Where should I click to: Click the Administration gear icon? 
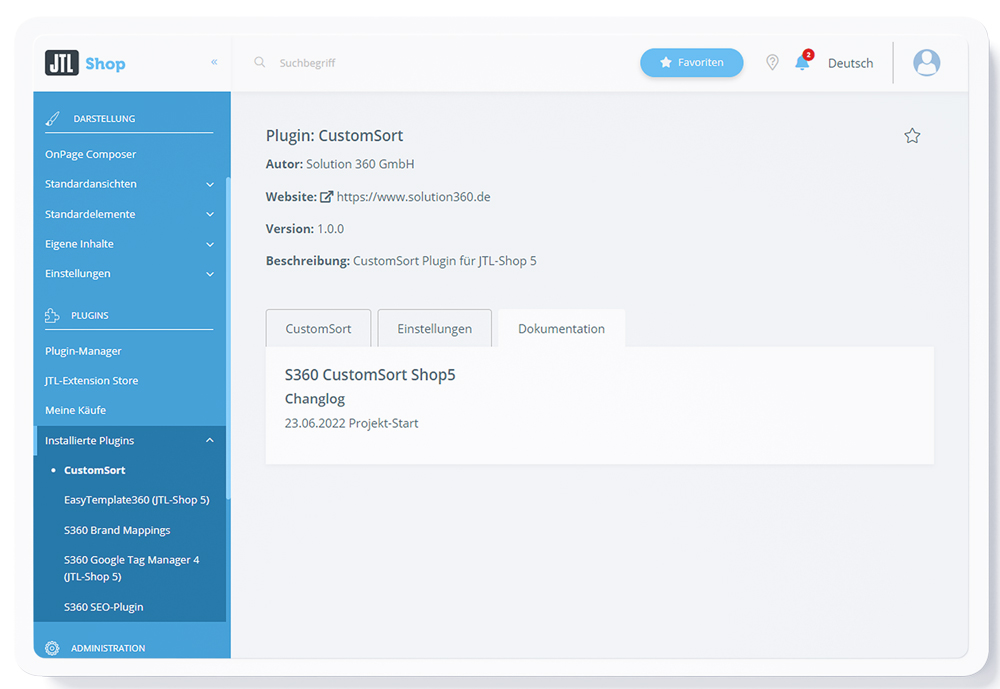[52, 648]
